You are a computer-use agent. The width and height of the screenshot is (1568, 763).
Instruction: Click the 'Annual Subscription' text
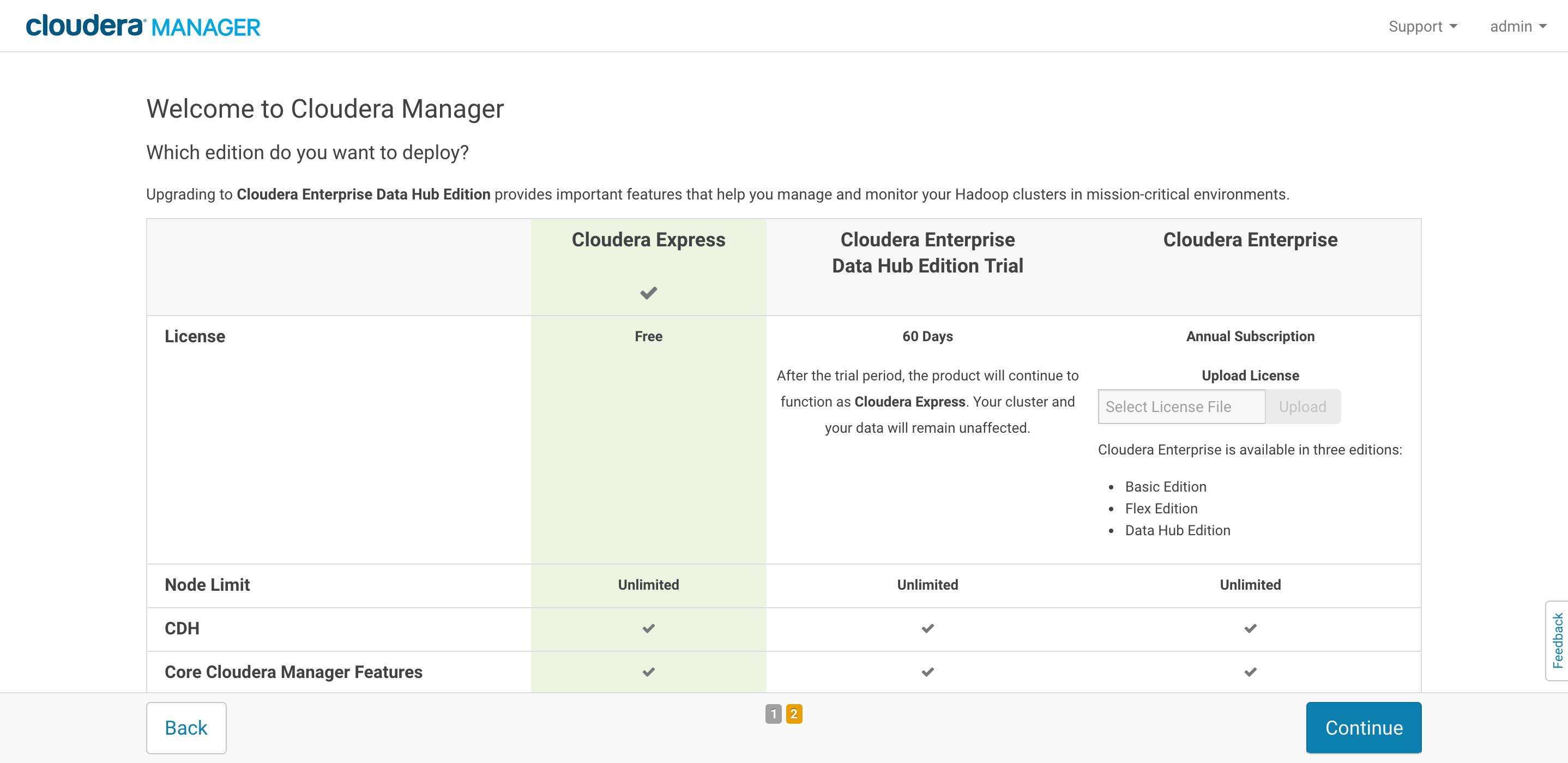(1250, 336)
